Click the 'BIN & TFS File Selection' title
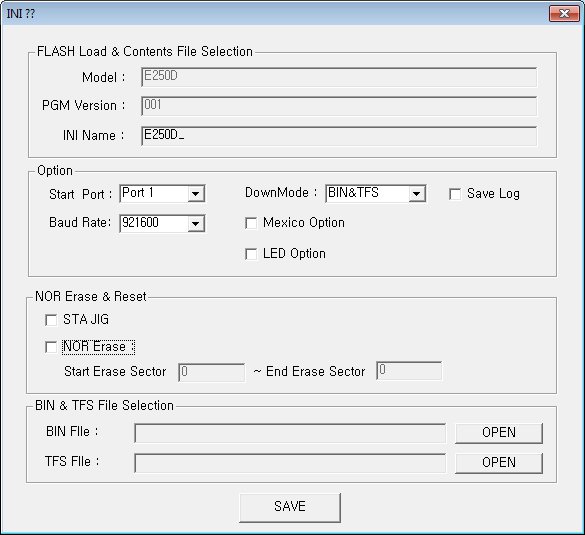Screen dimensions: 585x535 click(104, 406)
